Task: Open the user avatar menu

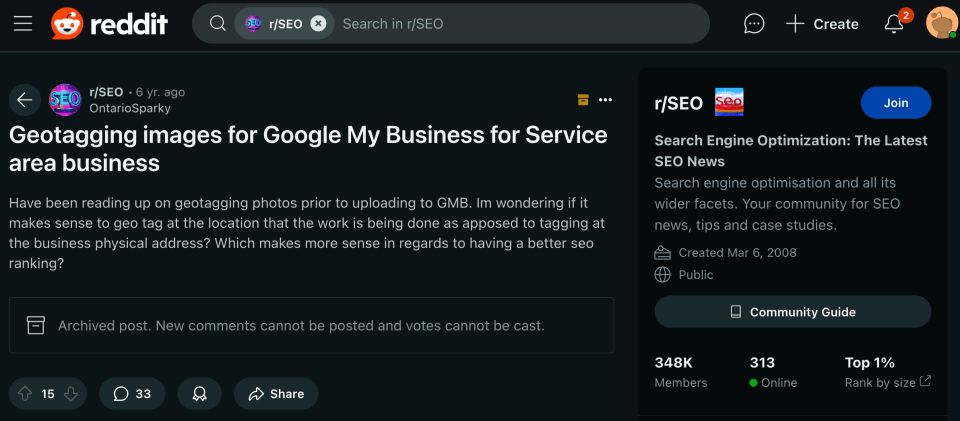Action: click(x=941, y=24)
